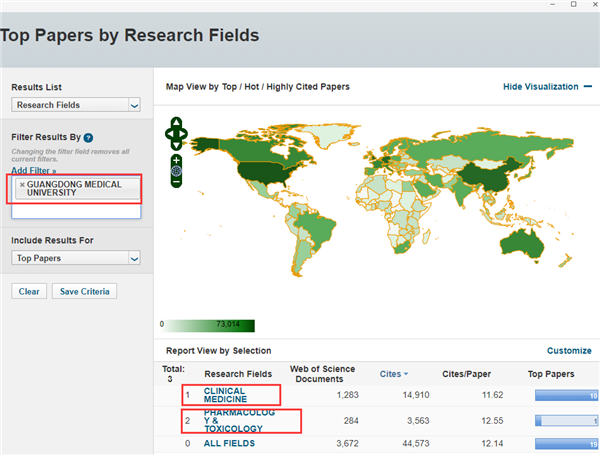
Task: Remove the Guangdong Medical University filter tag
Action: [22, 185]
